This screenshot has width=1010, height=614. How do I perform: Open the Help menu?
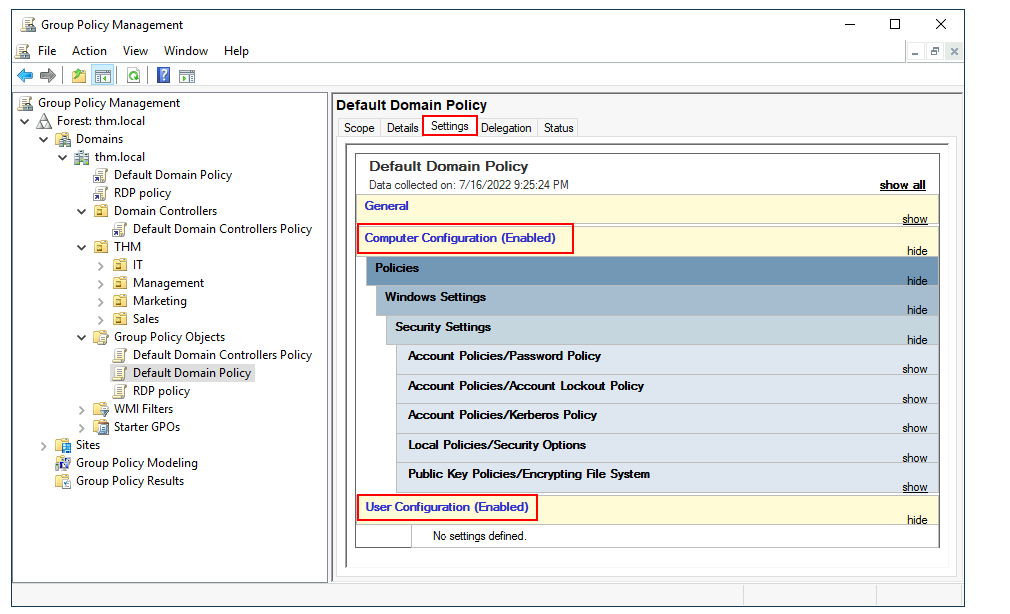[236, 51]
